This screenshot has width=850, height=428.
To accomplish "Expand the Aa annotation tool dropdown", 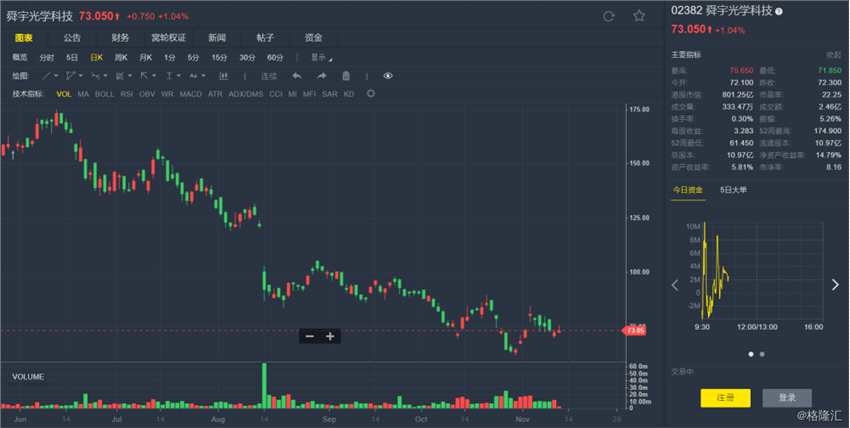I will click(x=204, y=76).
